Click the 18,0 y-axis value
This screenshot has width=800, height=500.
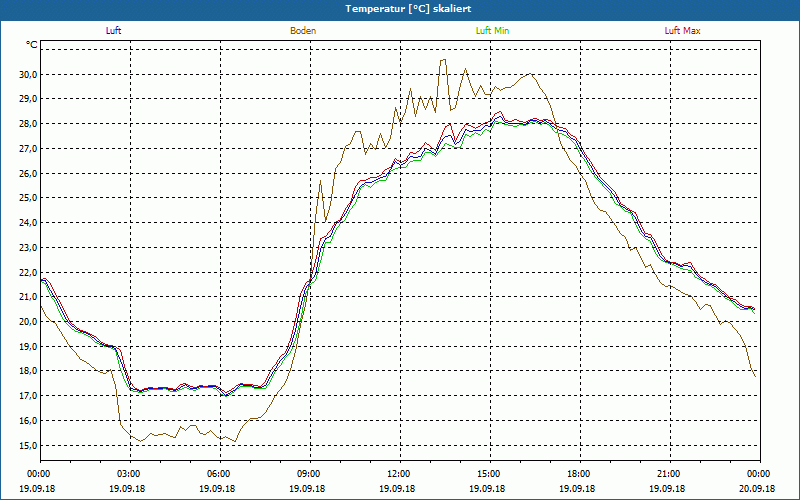28,371
